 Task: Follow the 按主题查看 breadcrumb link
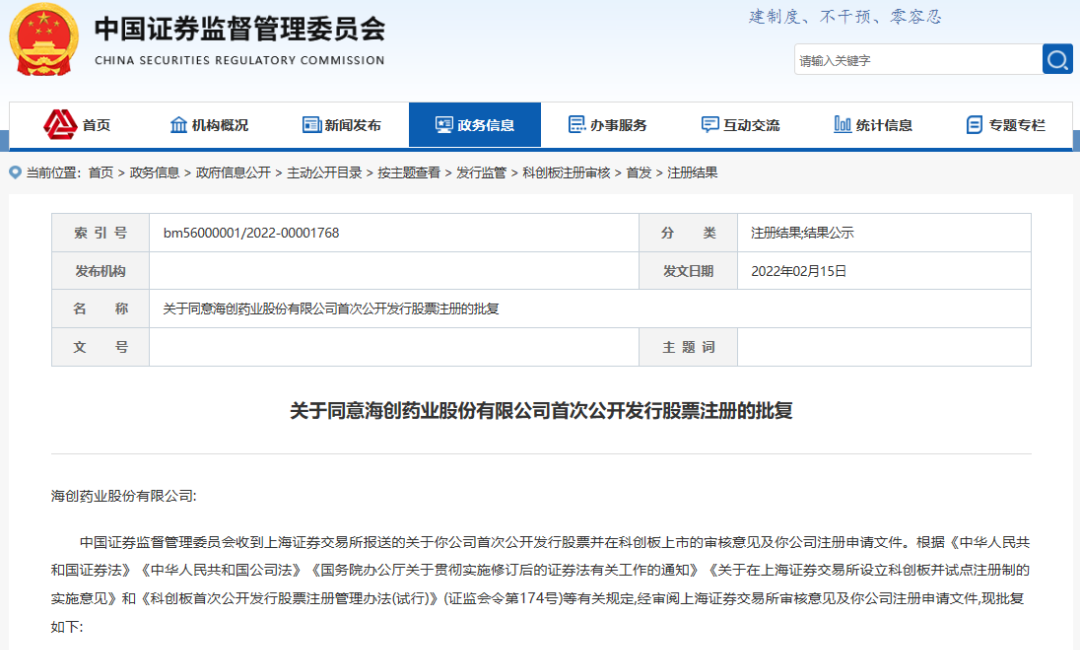tap(409, 173)
